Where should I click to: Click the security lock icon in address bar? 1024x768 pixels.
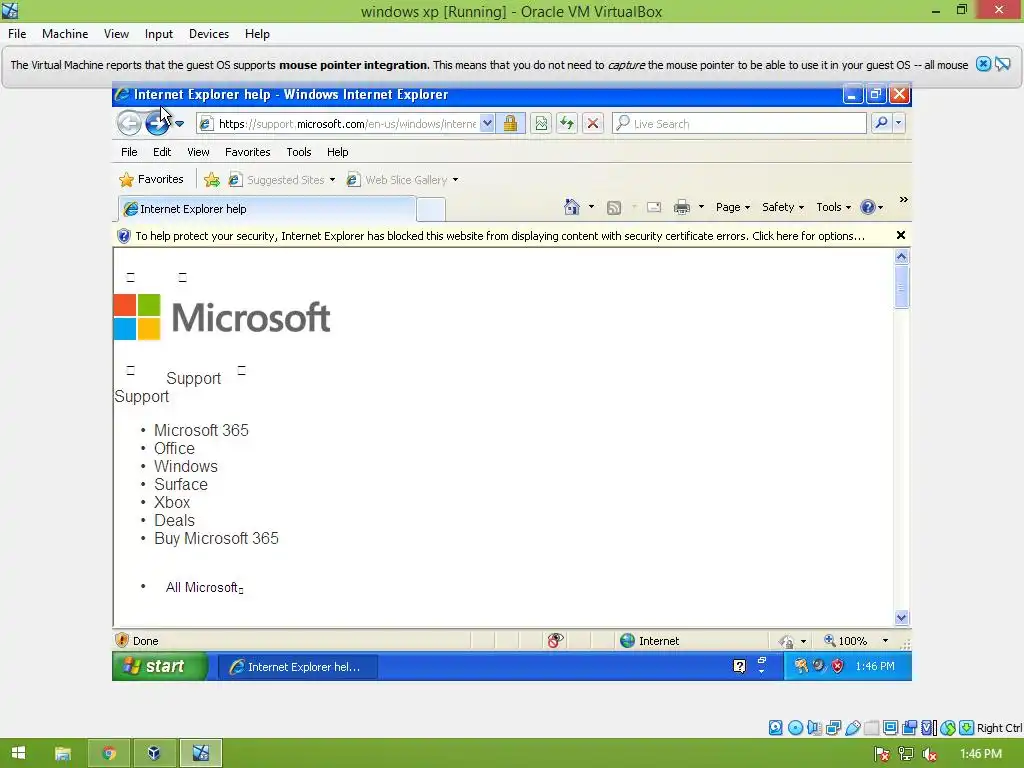(x=510, y=123)
